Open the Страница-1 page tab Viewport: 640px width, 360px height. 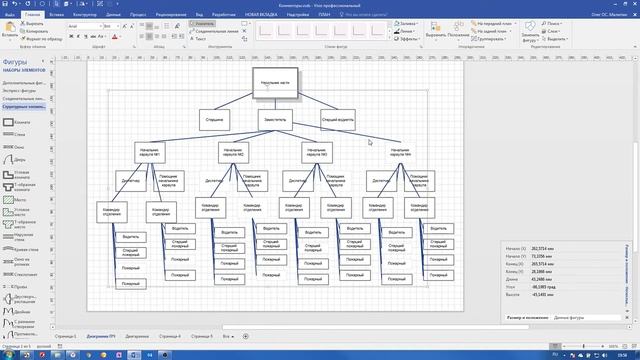(65, 336)
